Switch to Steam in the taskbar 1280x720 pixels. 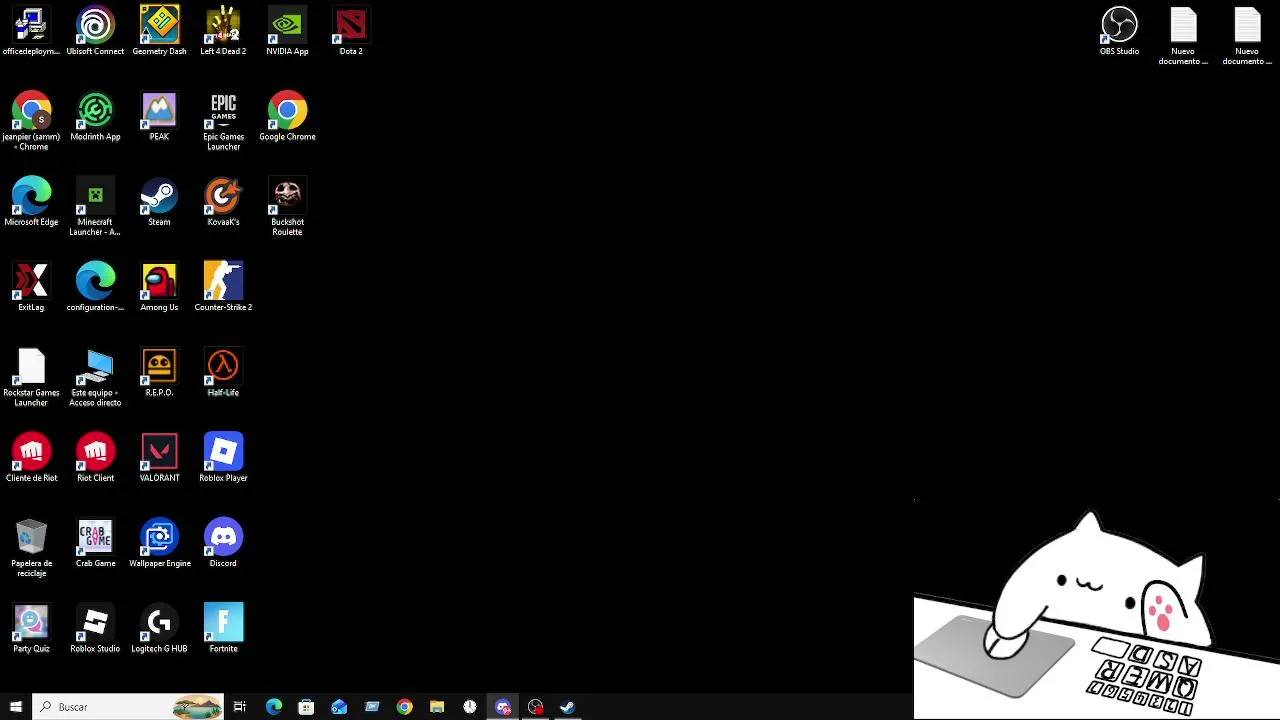tap(568, 707)
